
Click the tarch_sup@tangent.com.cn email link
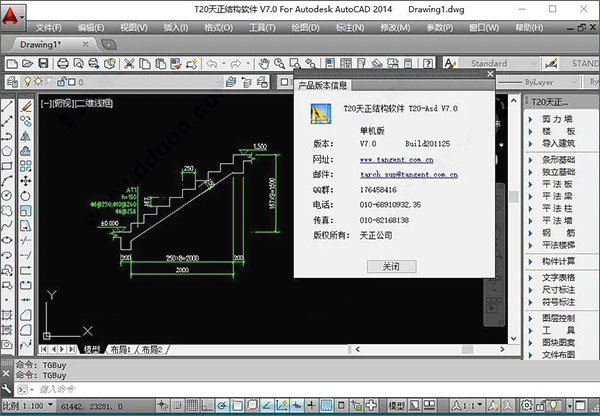[x=409, y=175]
